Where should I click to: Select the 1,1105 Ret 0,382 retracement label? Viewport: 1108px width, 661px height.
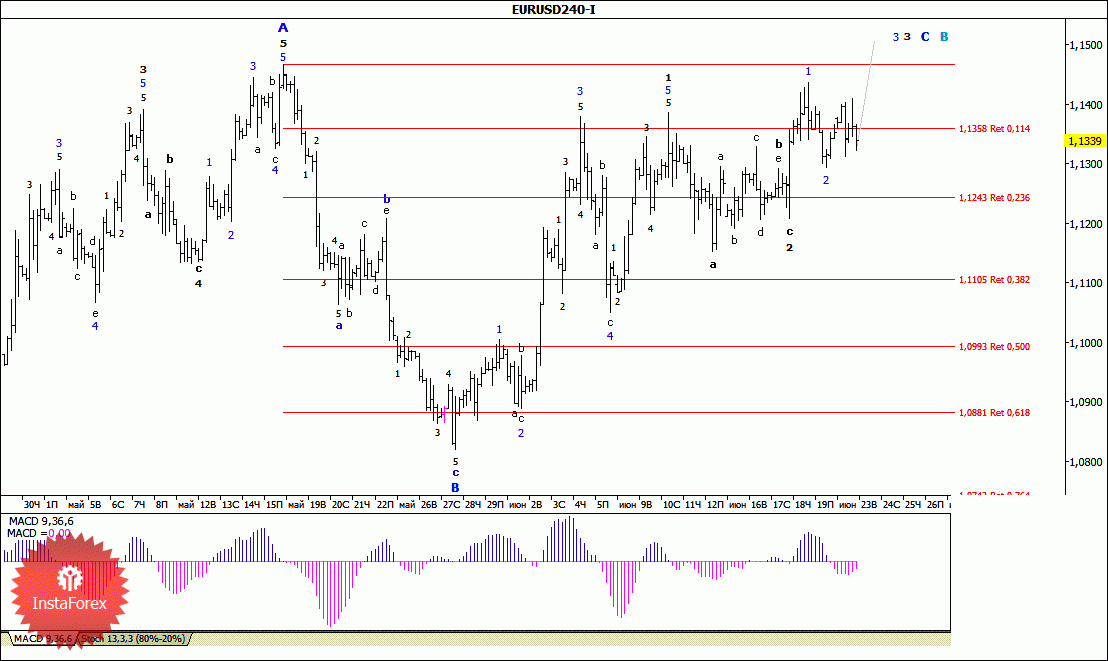(x=994, y=279)
